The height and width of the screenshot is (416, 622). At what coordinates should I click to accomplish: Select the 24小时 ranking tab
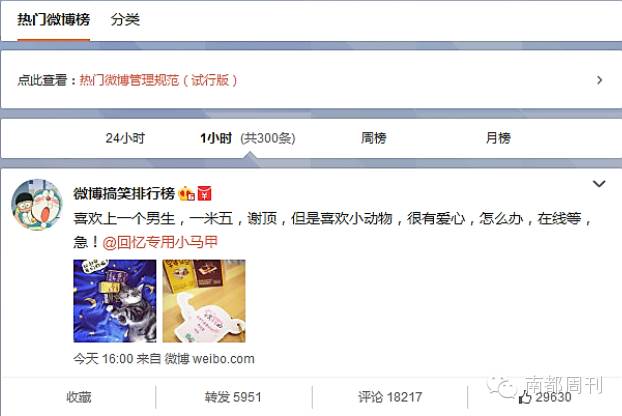point(125,138)
